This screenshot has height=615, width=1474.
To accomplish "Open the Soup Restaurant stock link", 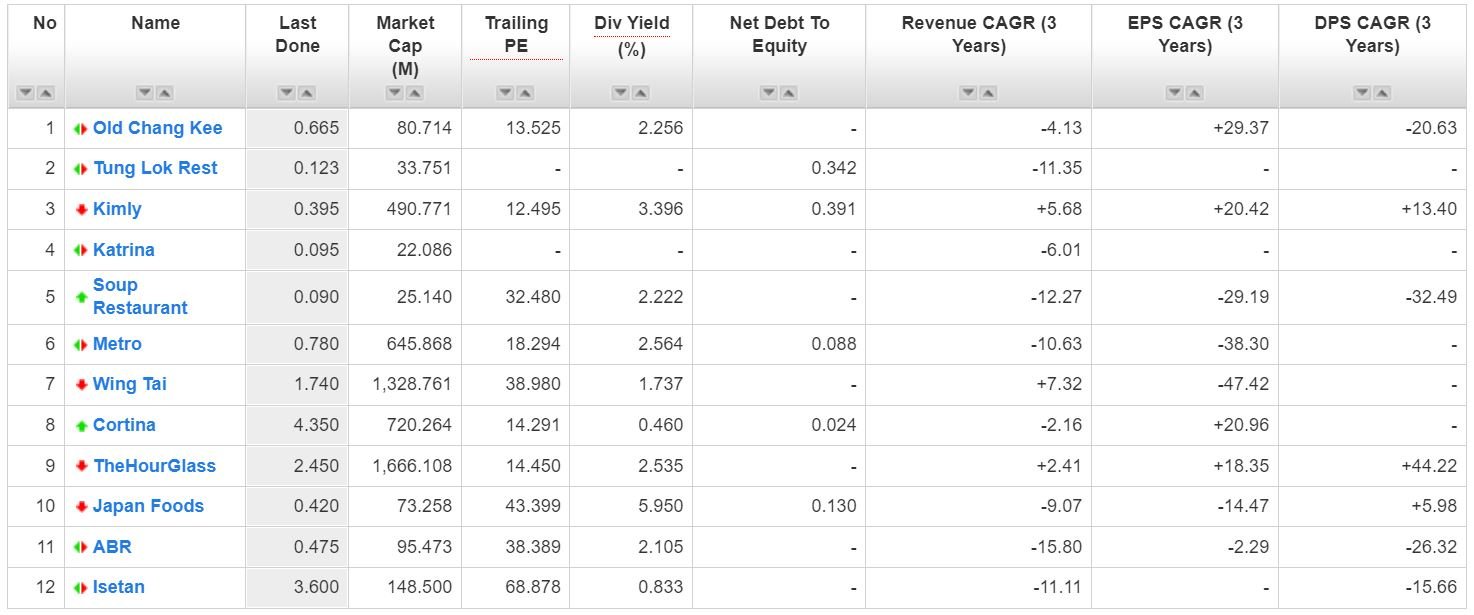I will 140,297.
